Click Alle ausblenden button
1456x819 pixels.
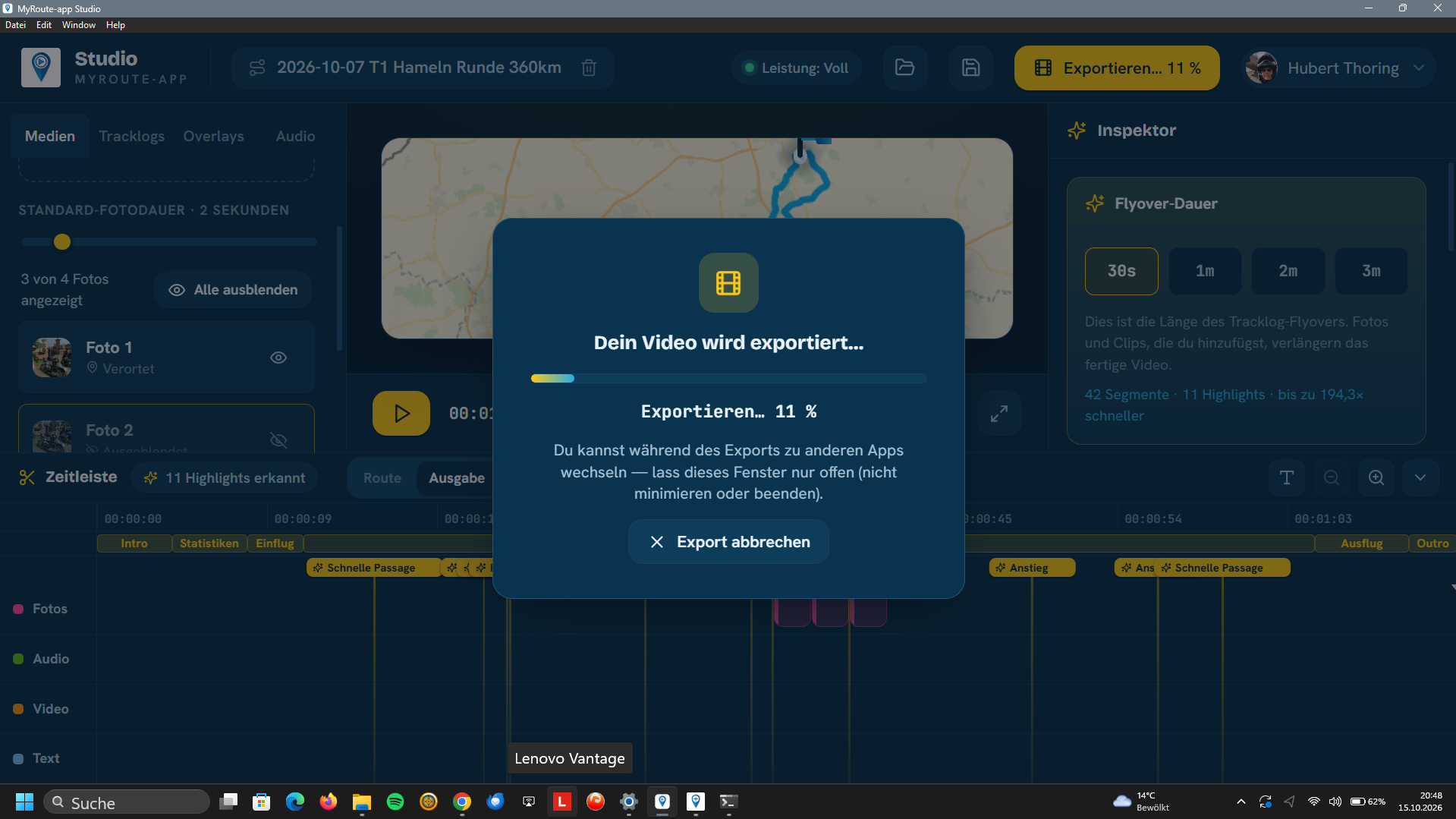(x=233, y=290)
